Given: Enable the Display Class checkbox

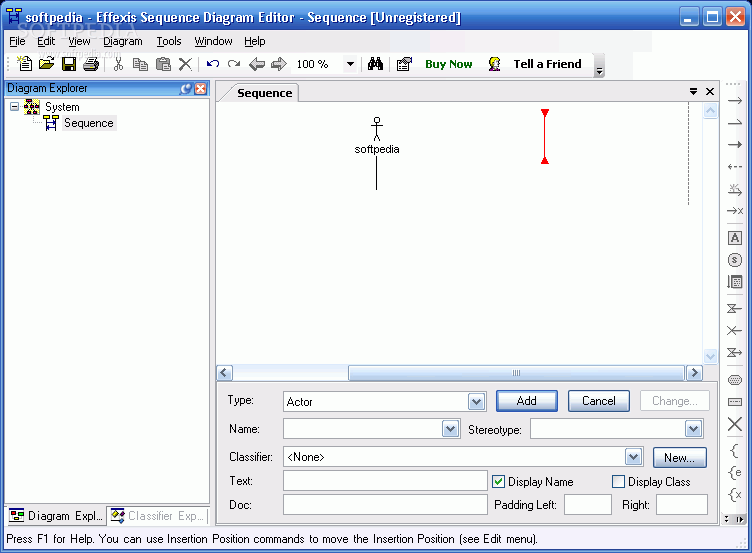Looking at the screenshot, I should tap(619, 482).
